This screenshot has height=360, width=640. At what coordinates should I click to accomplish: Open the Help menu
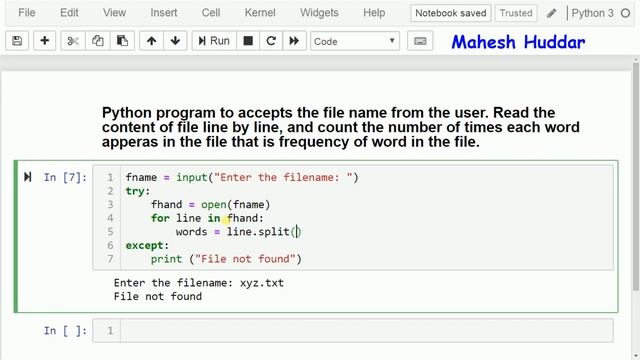click(x=374, y=13)
